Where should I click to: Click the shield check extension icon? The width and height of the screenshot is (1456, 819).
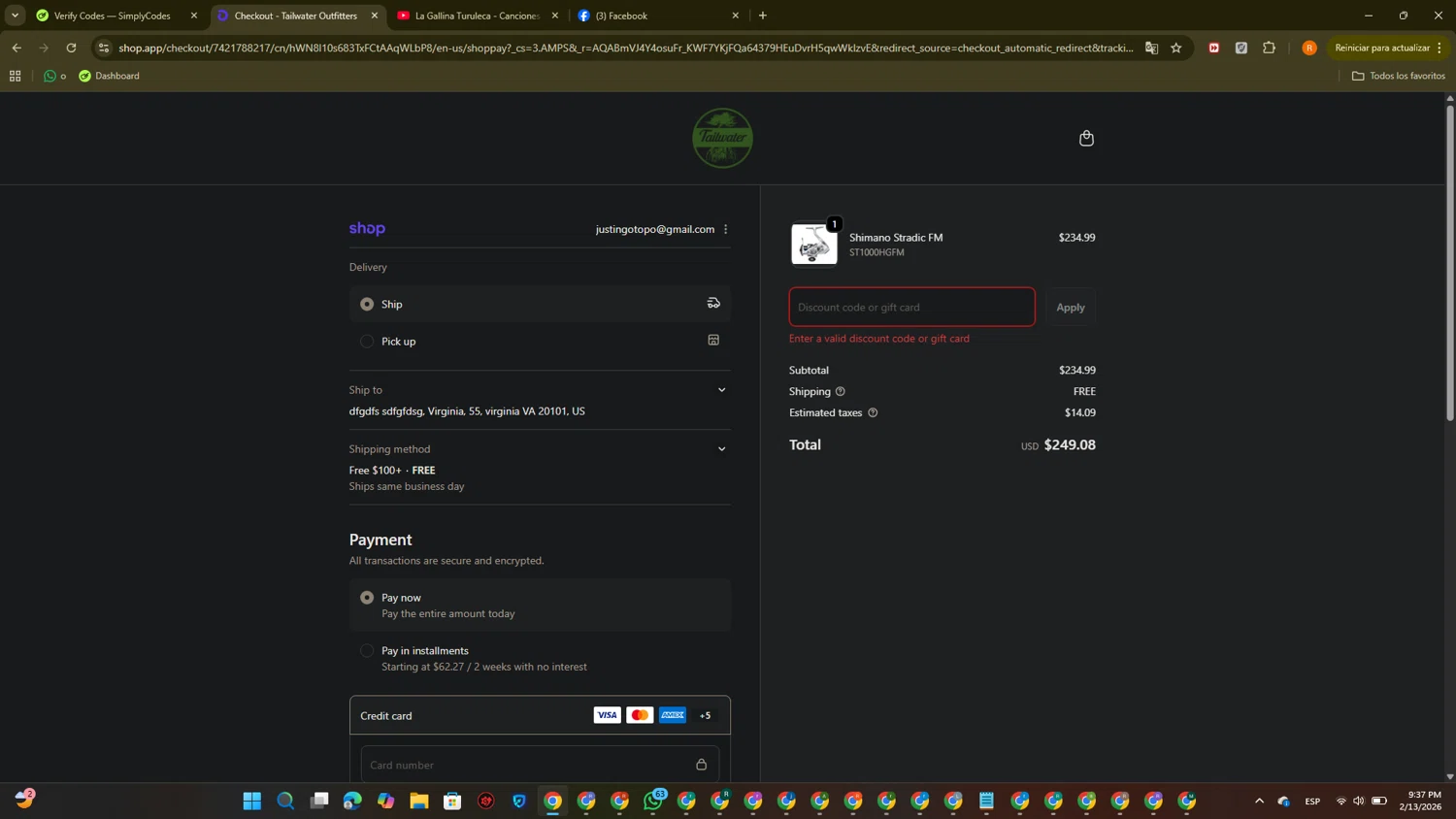[1241, 48]
